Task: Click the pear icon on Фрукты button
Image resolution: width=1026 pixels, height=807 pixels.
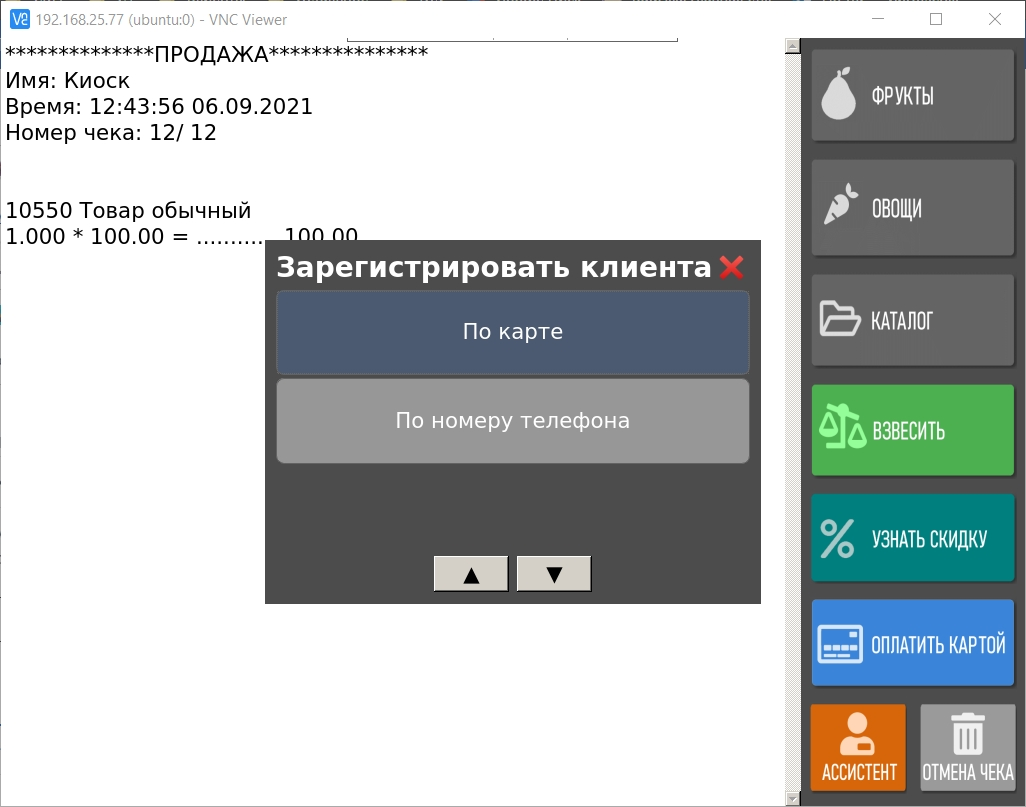Action: (839, 96)
